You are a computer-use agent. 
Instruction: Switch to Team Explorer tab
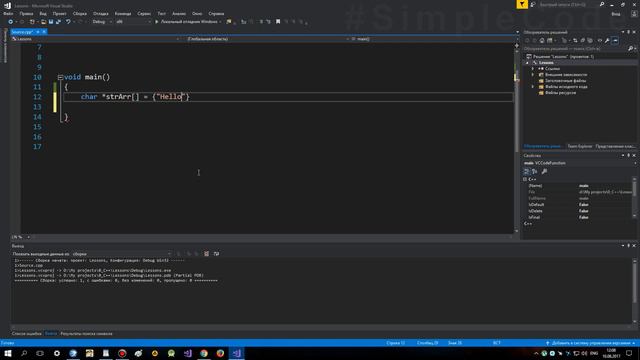pos(580,146)
